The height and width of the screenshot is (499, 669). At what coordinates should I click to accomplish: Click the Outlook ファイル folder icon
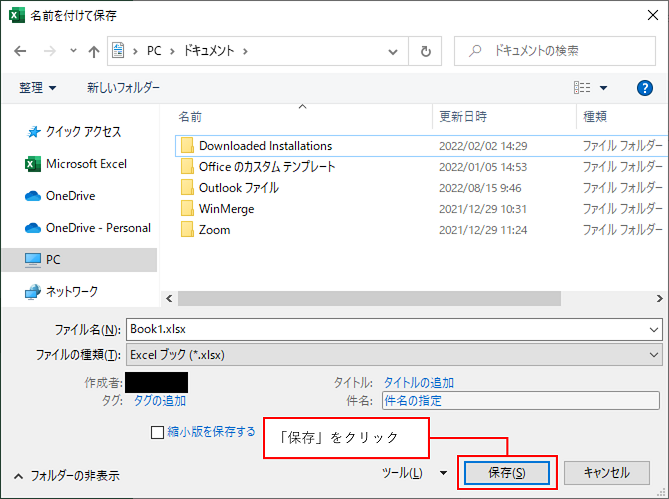coord(187,188)
